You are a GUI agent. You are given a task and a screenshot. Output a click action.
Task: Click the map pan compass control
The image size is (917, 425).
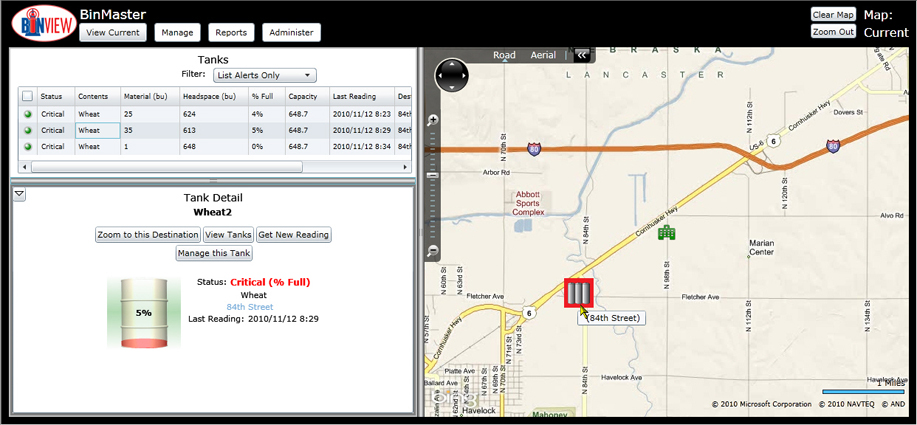click(453, 75)
